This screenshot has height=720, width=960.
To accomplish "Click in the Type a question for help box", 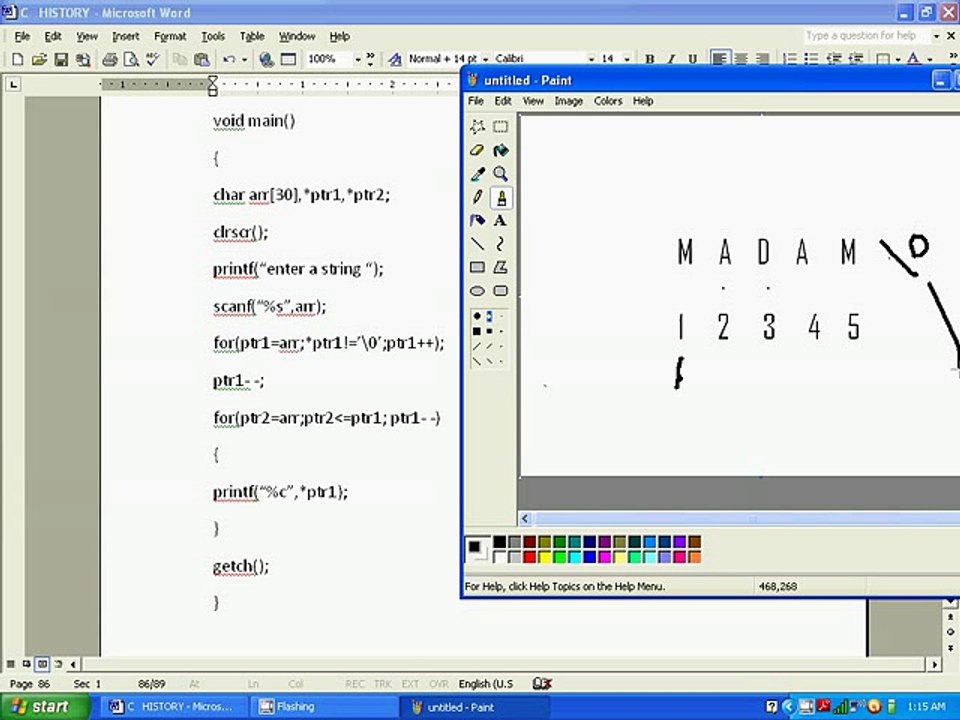I will tap(866, 36).
